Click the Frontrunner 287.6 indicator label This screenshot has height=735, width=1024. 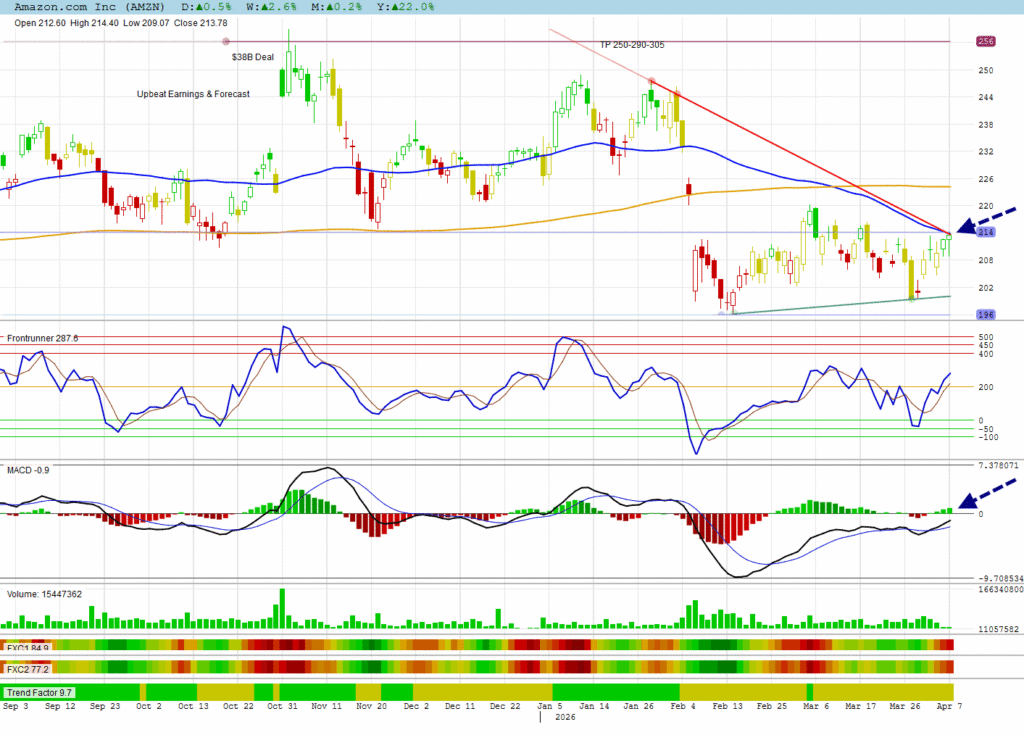43,338
